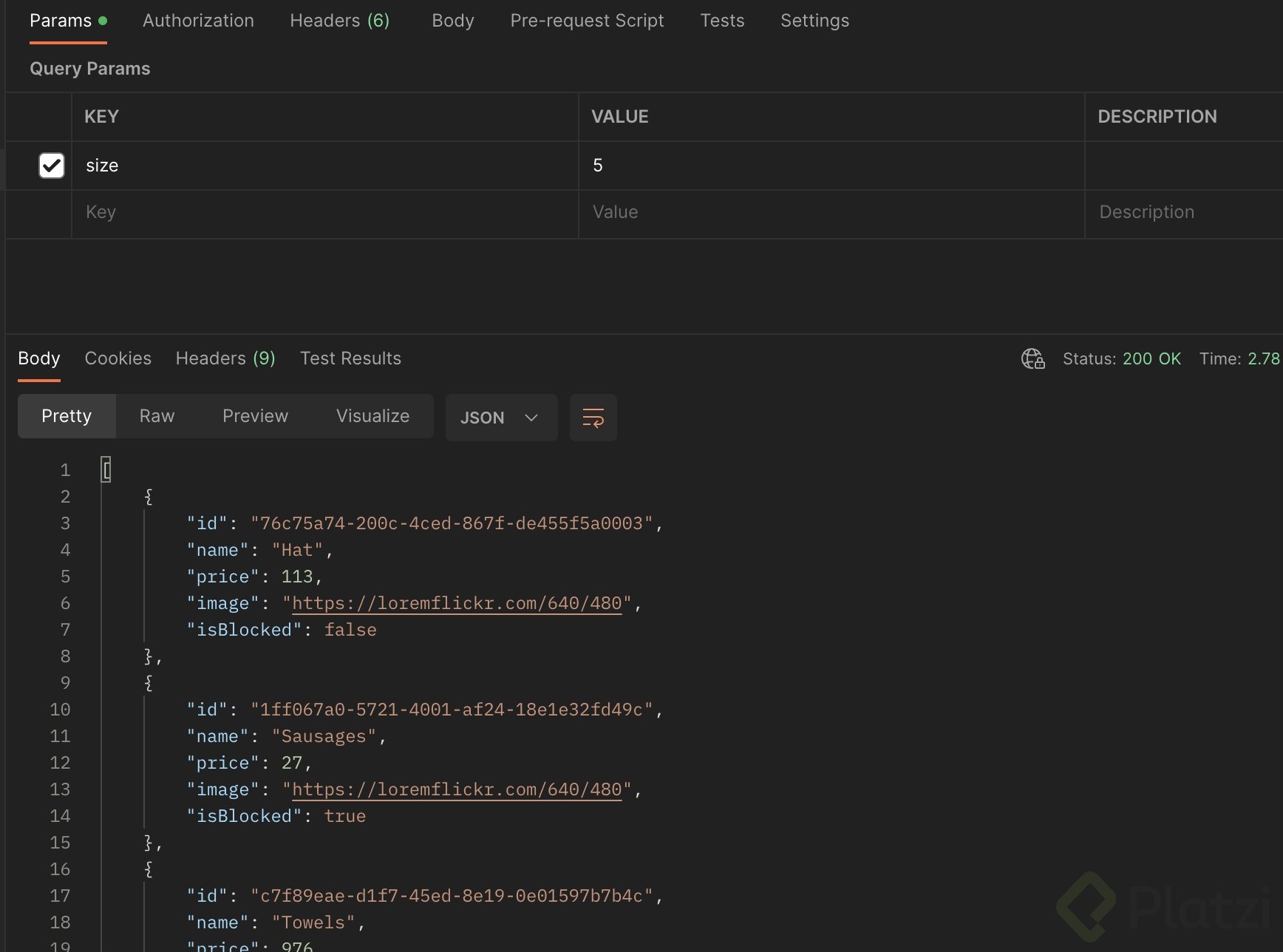This screenshot has height=952, width=1283.
Task: Open the JSON format dropdown
Action: [501, 418]
